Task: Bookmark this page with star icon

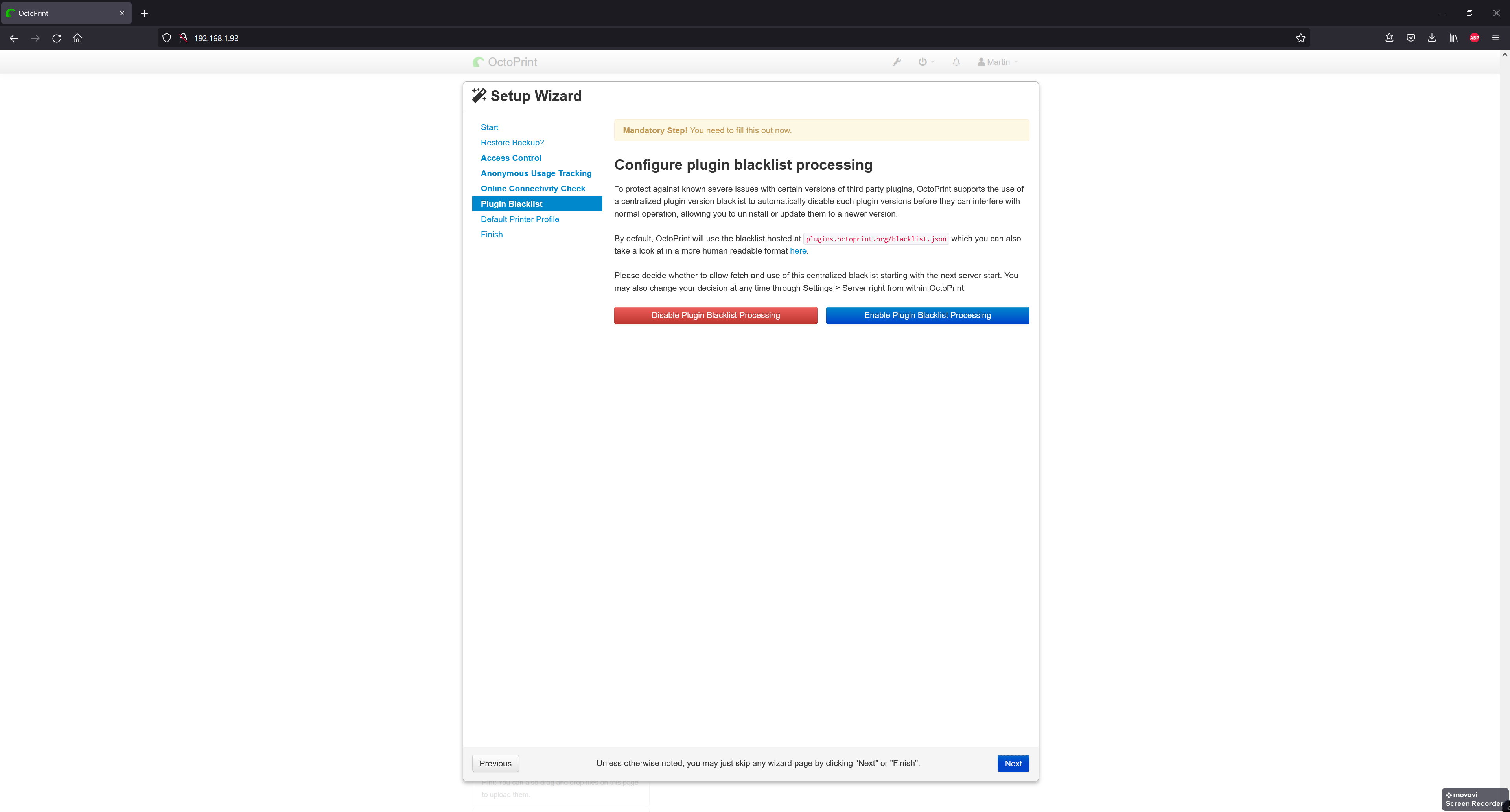Action: pyautogui.click(x=1300, y=38)
